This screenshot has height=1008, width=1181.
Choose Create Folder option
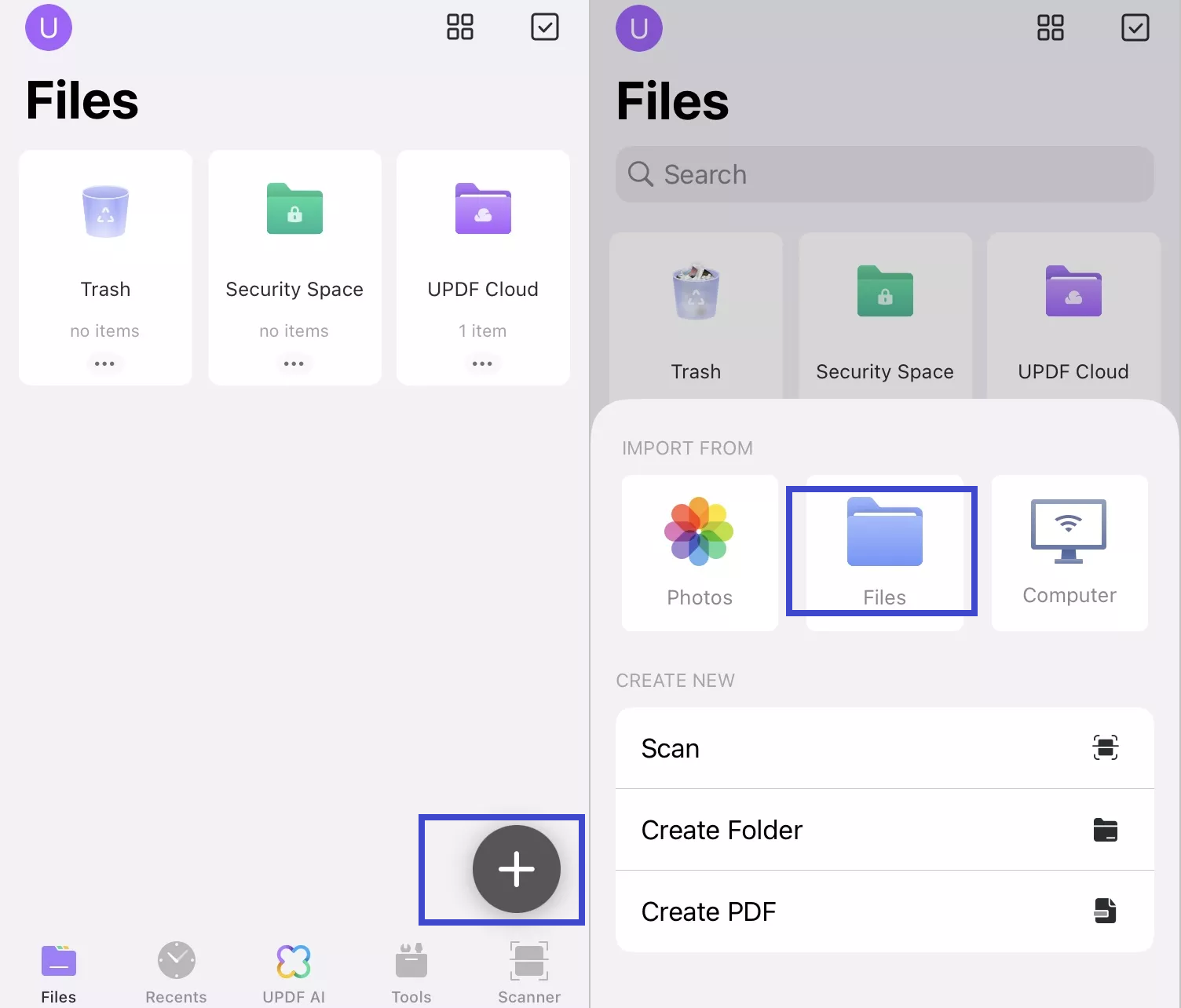tap(885, 830)
